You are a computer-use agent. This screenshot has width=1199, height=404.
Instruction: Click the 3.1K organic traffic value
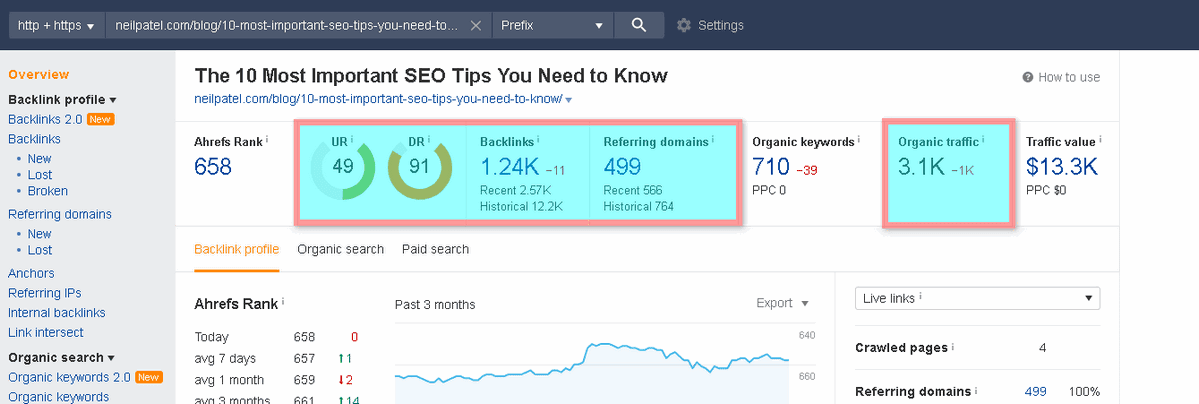pos(921,166)
